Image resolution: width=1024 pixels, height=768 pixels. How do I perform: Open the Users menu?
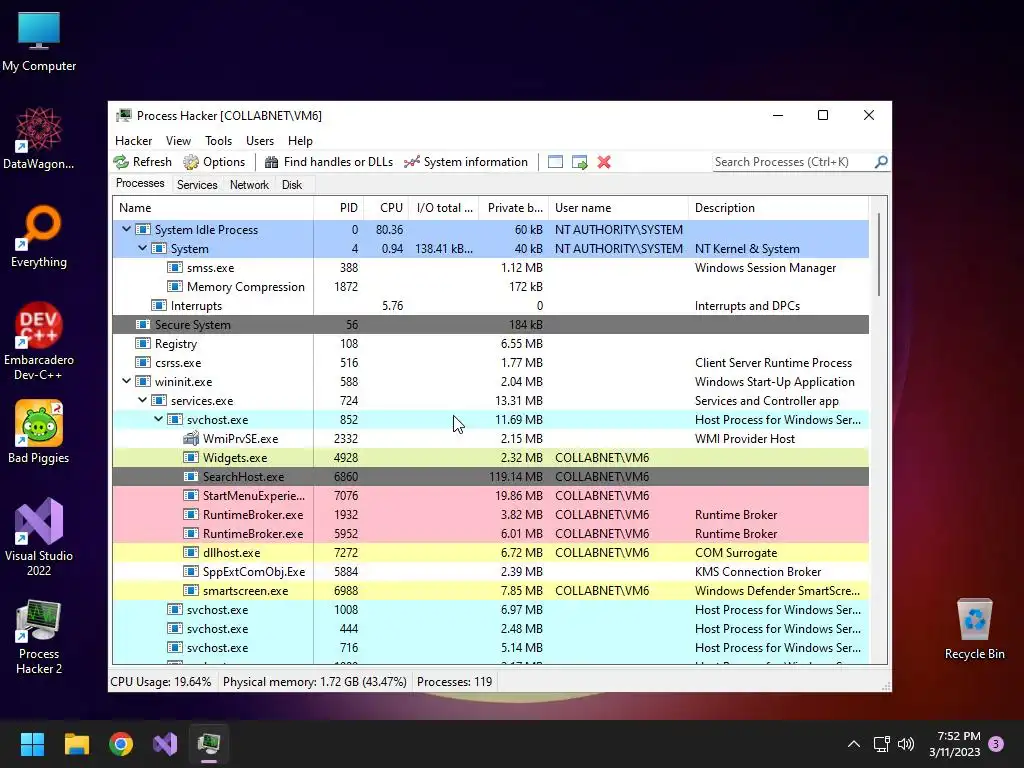point(260,140)
